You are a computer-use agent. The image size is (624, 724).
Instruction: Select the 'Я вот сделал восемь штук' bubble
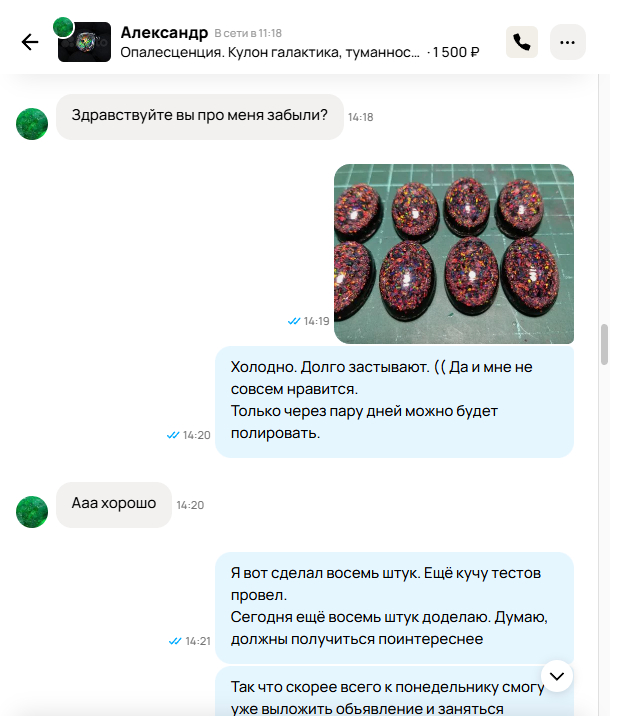point(394,608)
